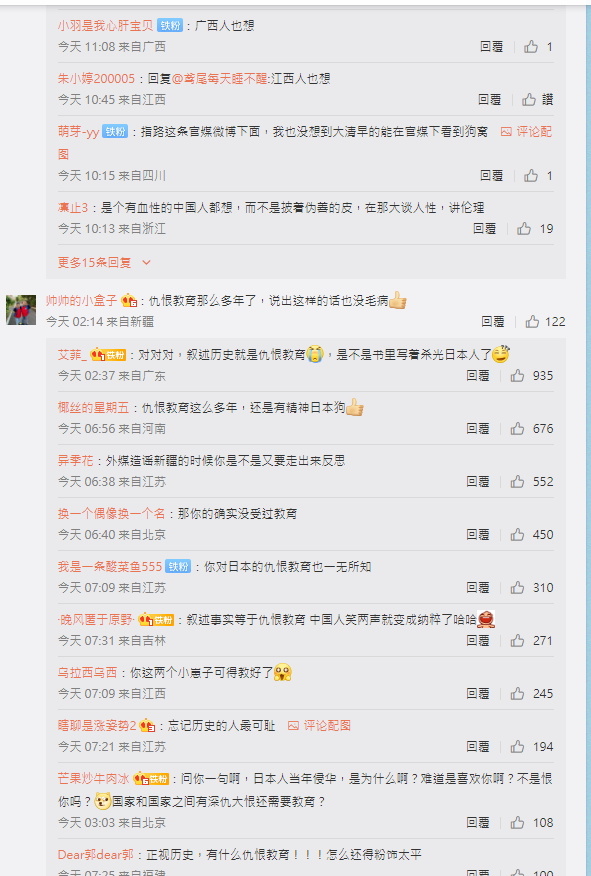Like 异季花 reply showing 552 likes
The image size is (591, 876).
click(517, 482)
